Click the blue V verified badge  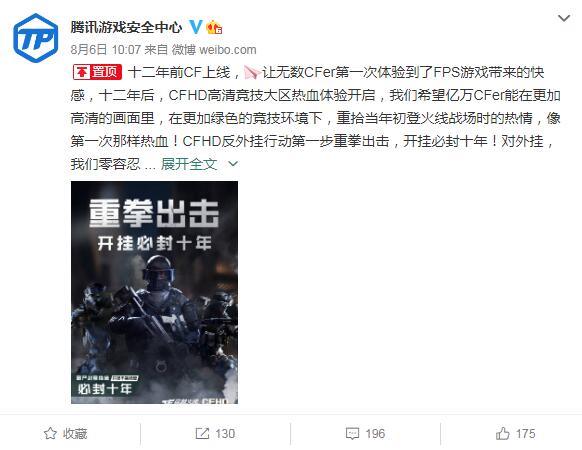coord(196,27)
